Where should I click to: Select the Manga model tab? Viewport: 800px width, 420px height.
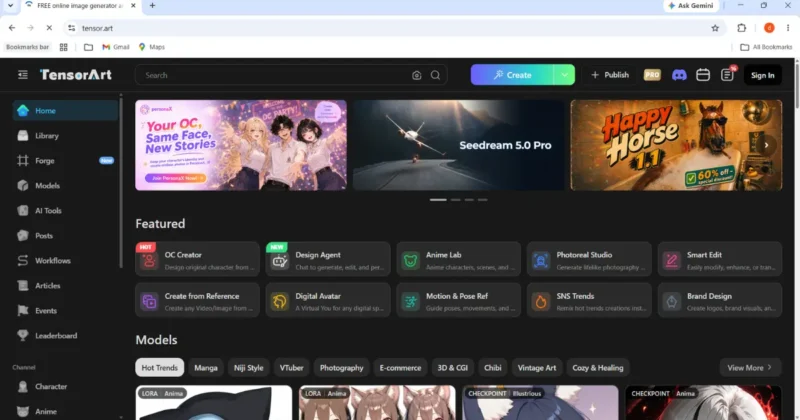pyautogui.click(x=206, y=367)
